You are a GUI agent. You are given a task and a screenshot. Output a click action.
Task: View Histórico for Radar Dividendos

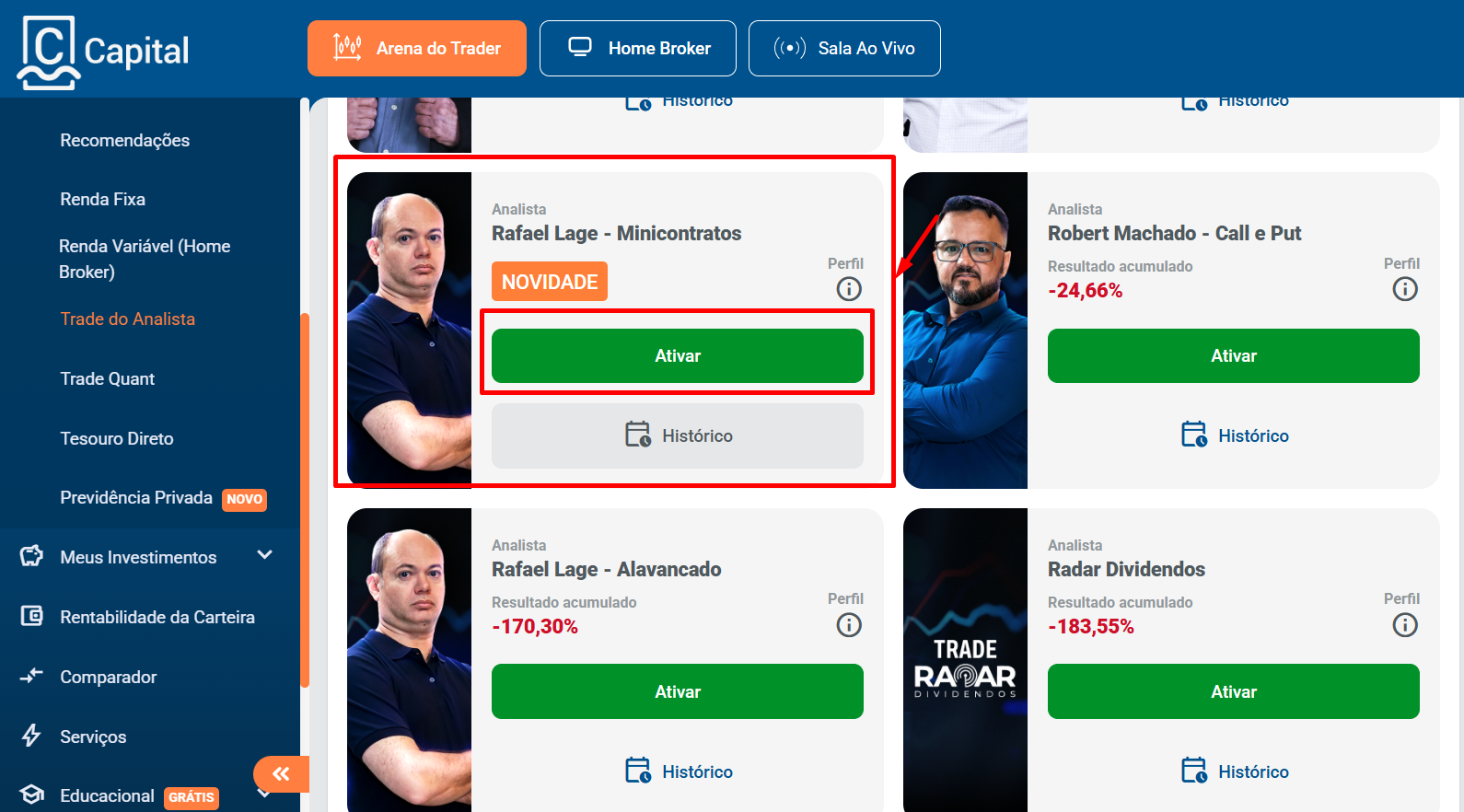pyautogui.click(x=1234, y=771)
